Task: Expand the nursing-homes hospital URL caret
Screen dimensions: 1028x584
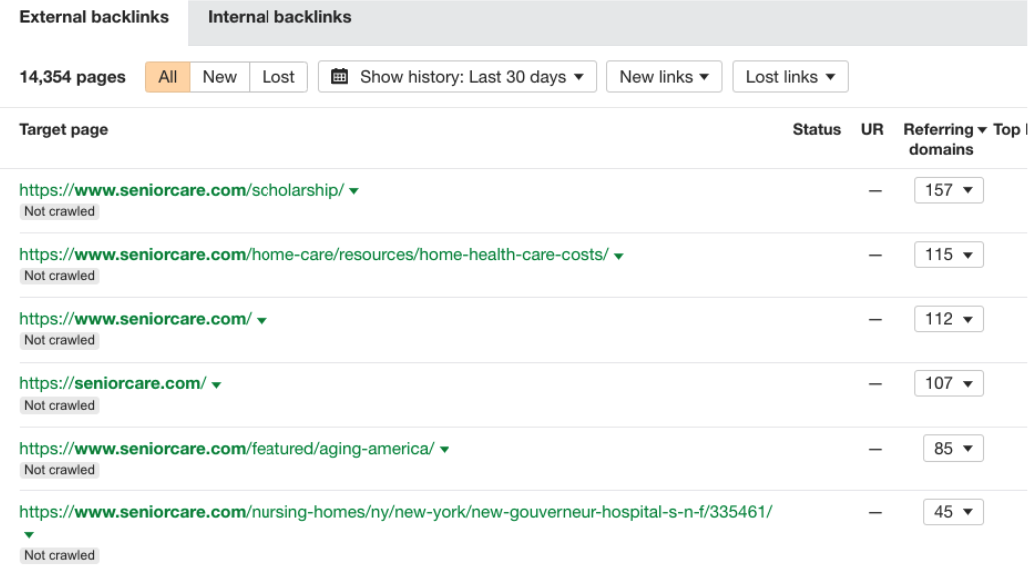Action: 28,535
